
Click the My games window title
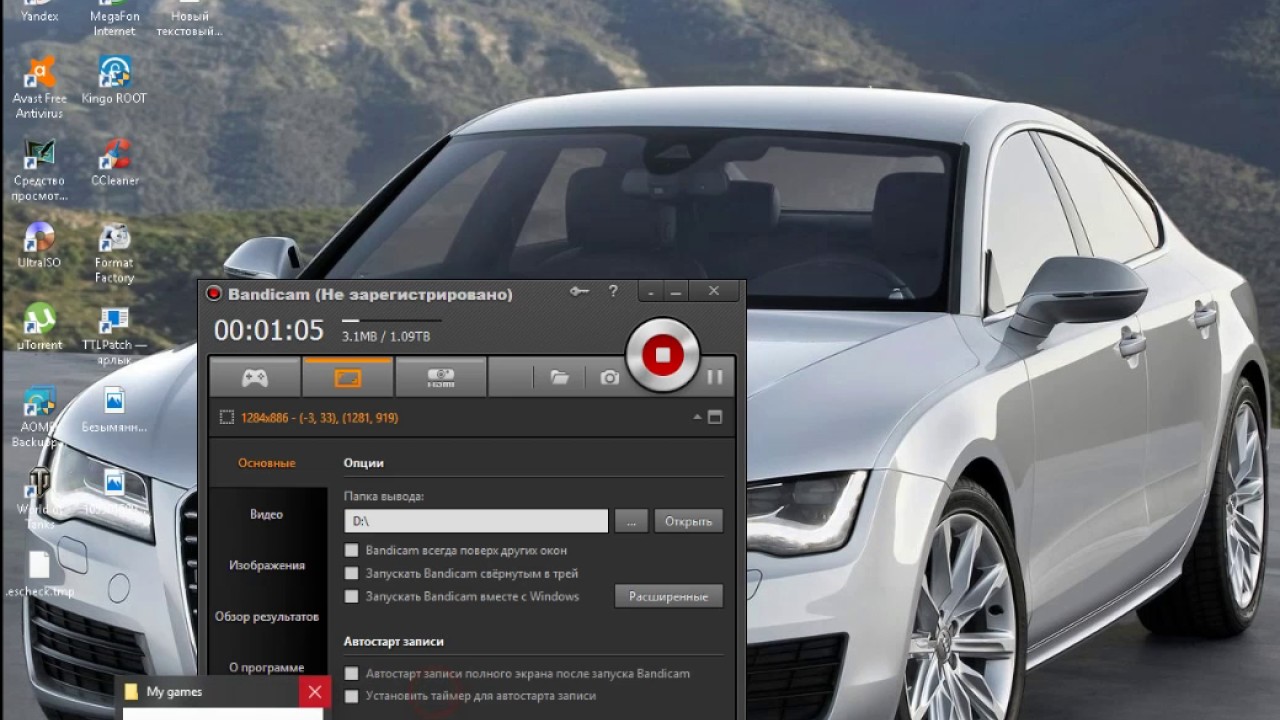(174, 691)
